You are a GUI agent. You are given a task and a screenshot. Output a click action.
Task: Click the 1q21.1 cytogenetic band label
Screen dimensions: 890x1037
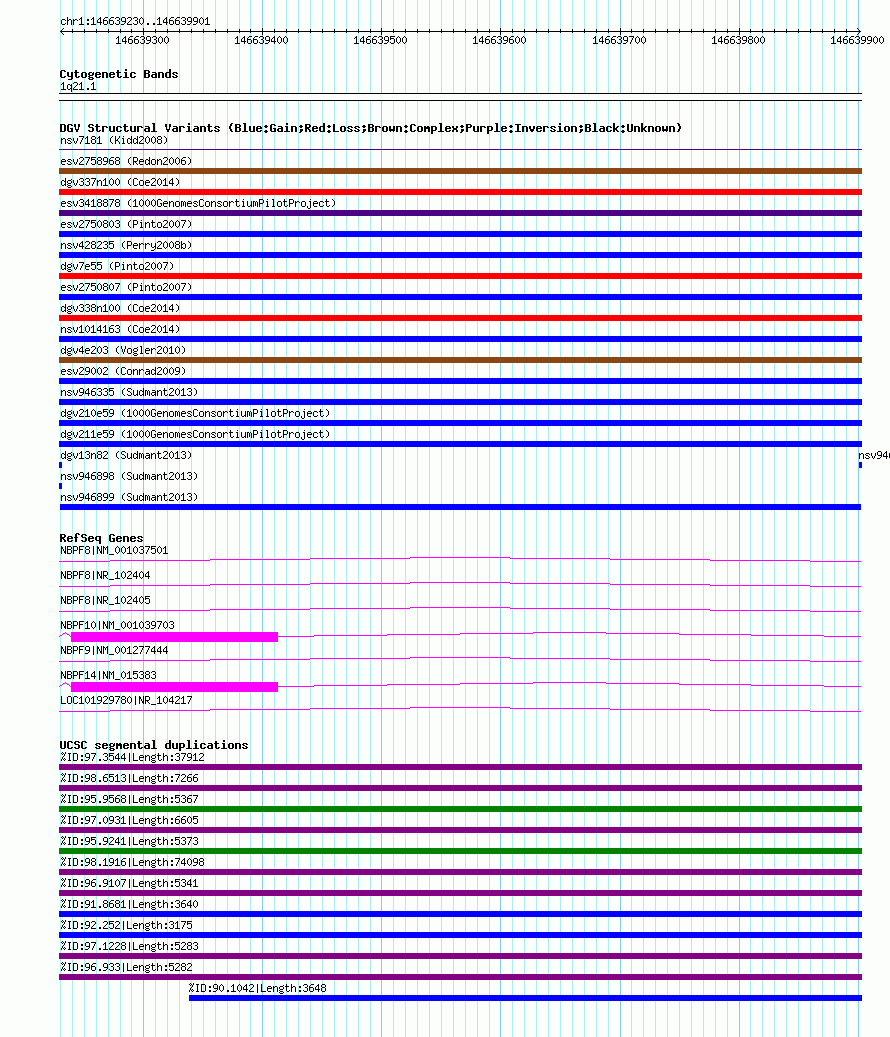click(78, 87)
